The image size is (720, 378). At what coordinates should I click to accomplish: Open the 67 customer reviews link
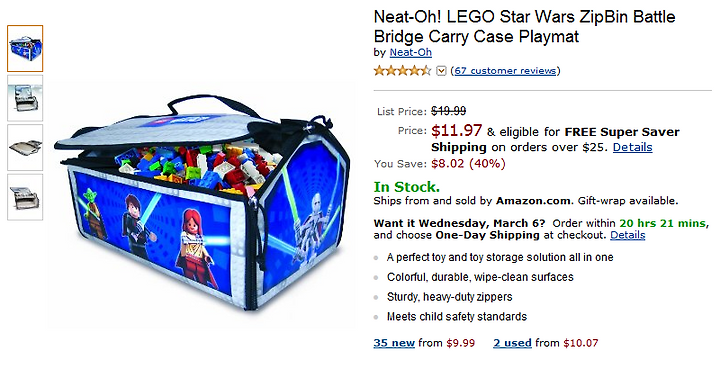point(505,71)
